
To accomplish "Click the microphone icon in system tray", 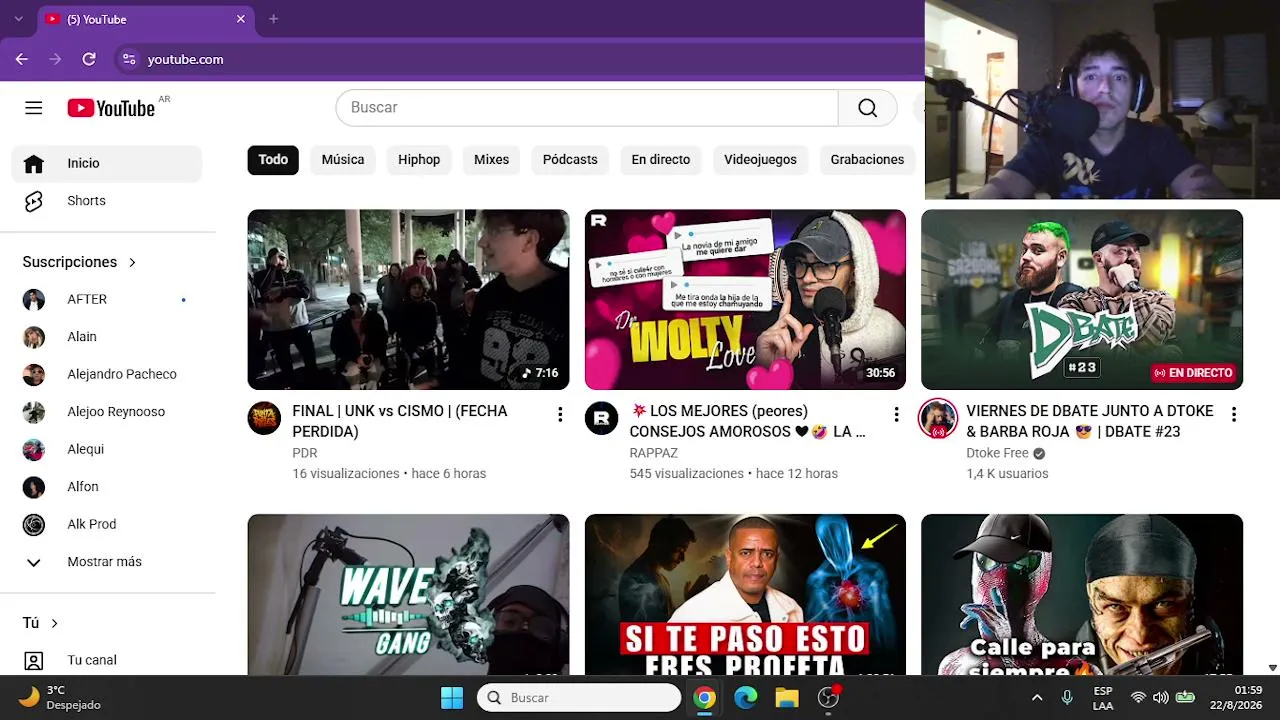I will coord(1067,697).
